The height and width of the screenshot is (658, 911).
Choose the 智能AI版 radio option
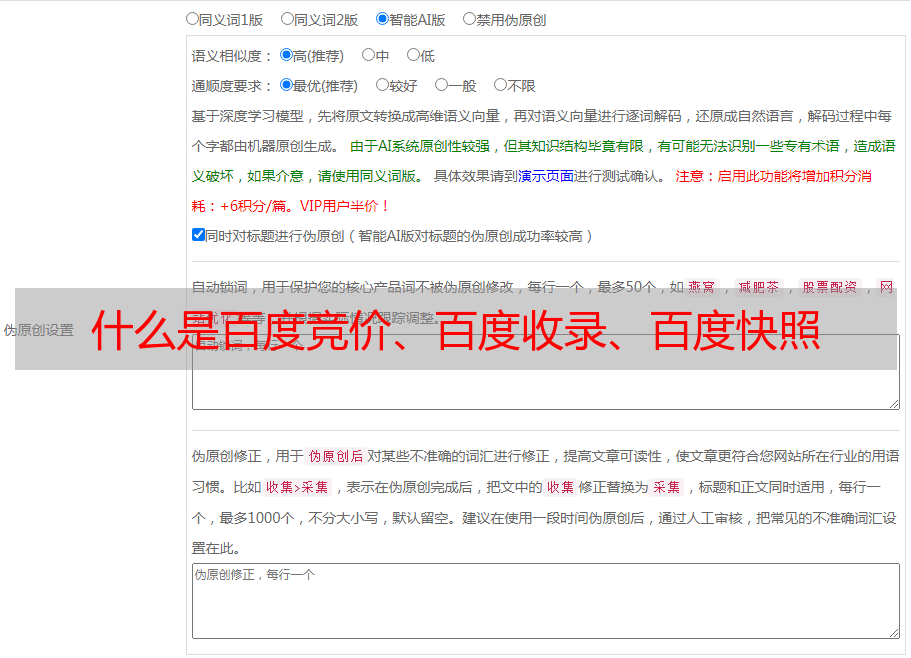coord(382,19)
